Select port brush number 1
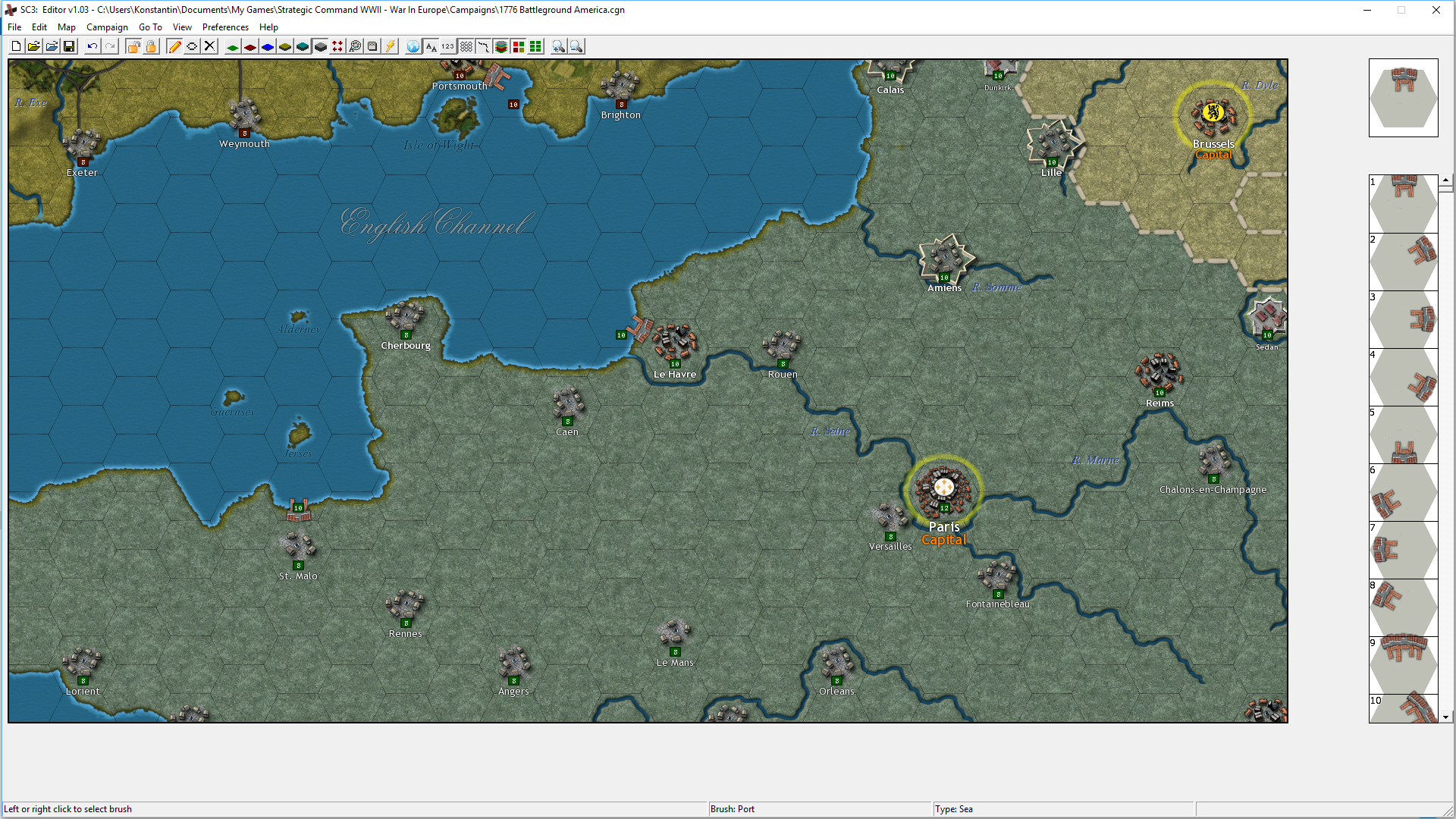This screenshot has width=1456, height=819. click(1403, 204)
